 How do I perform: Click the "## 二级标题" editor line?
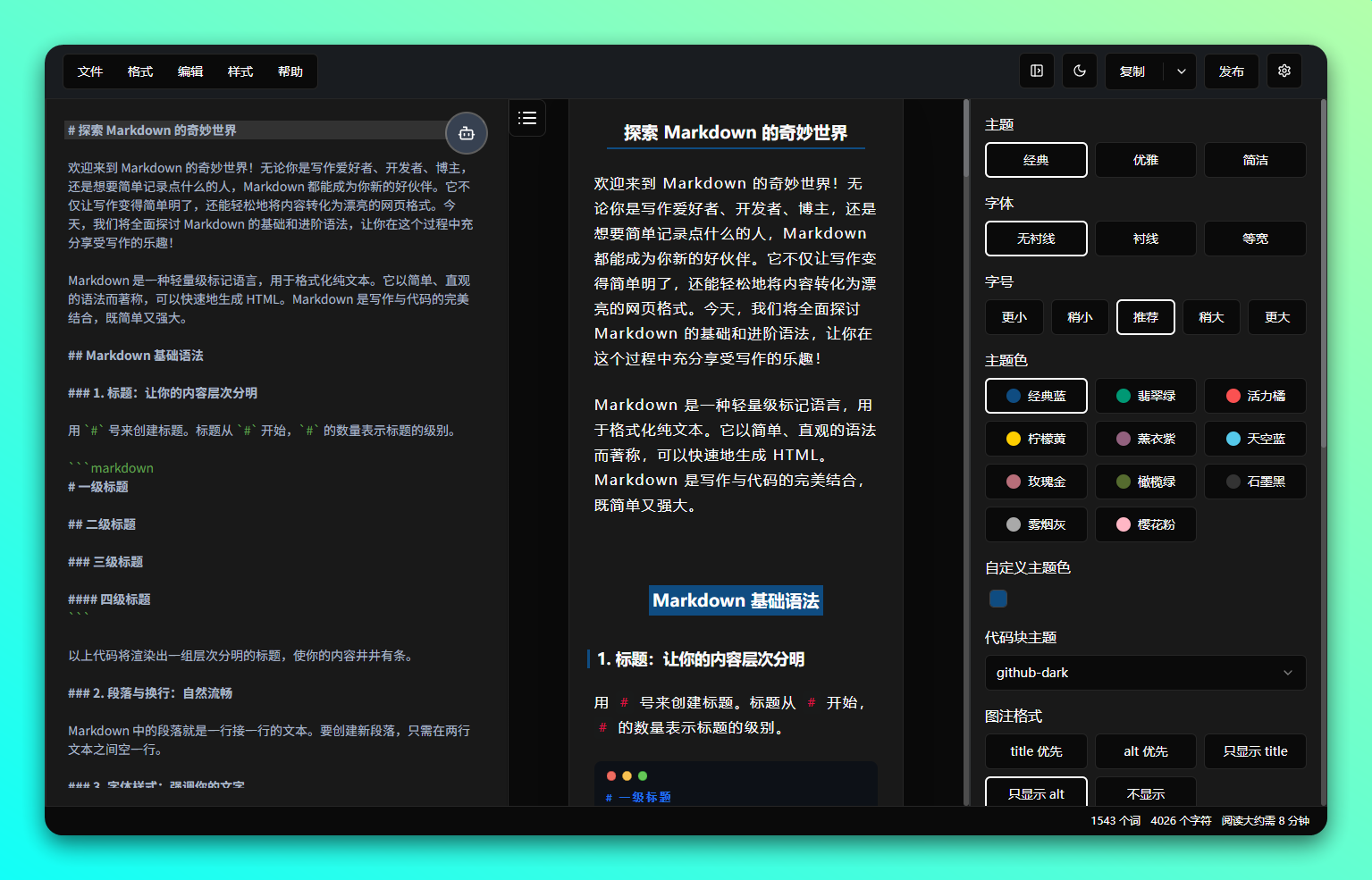point(102,524)
